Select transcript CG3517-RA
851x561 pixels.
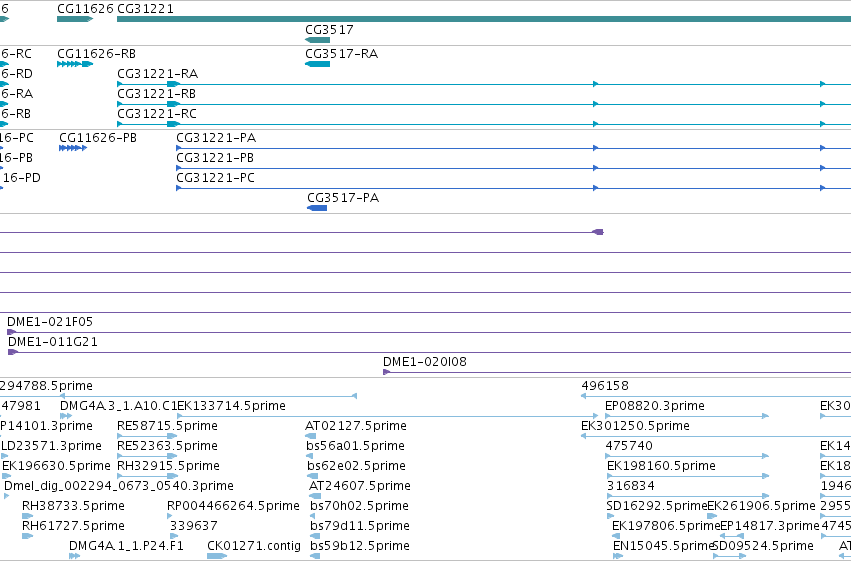[x=341, y=54]
